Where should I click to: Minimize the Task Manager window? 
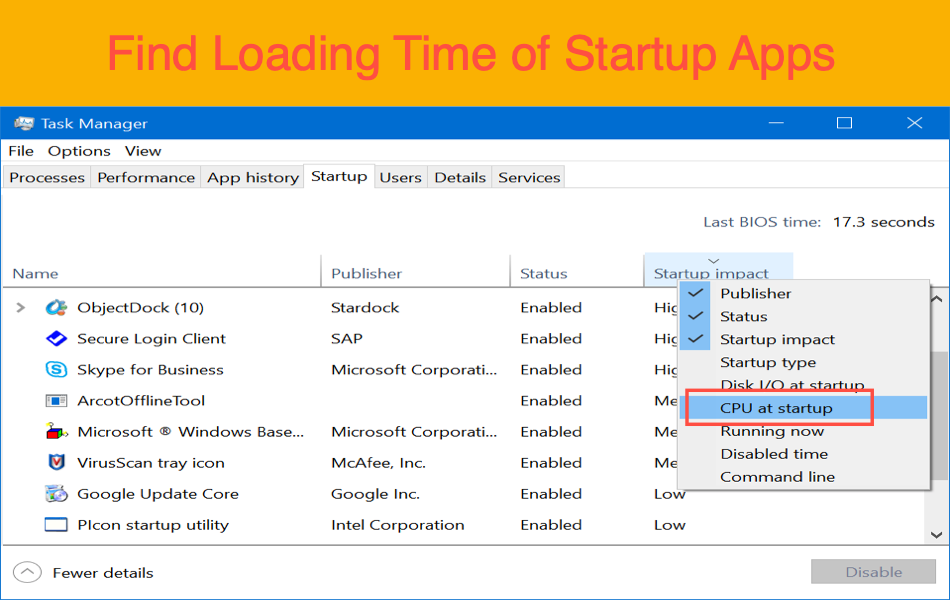(776, 123)
